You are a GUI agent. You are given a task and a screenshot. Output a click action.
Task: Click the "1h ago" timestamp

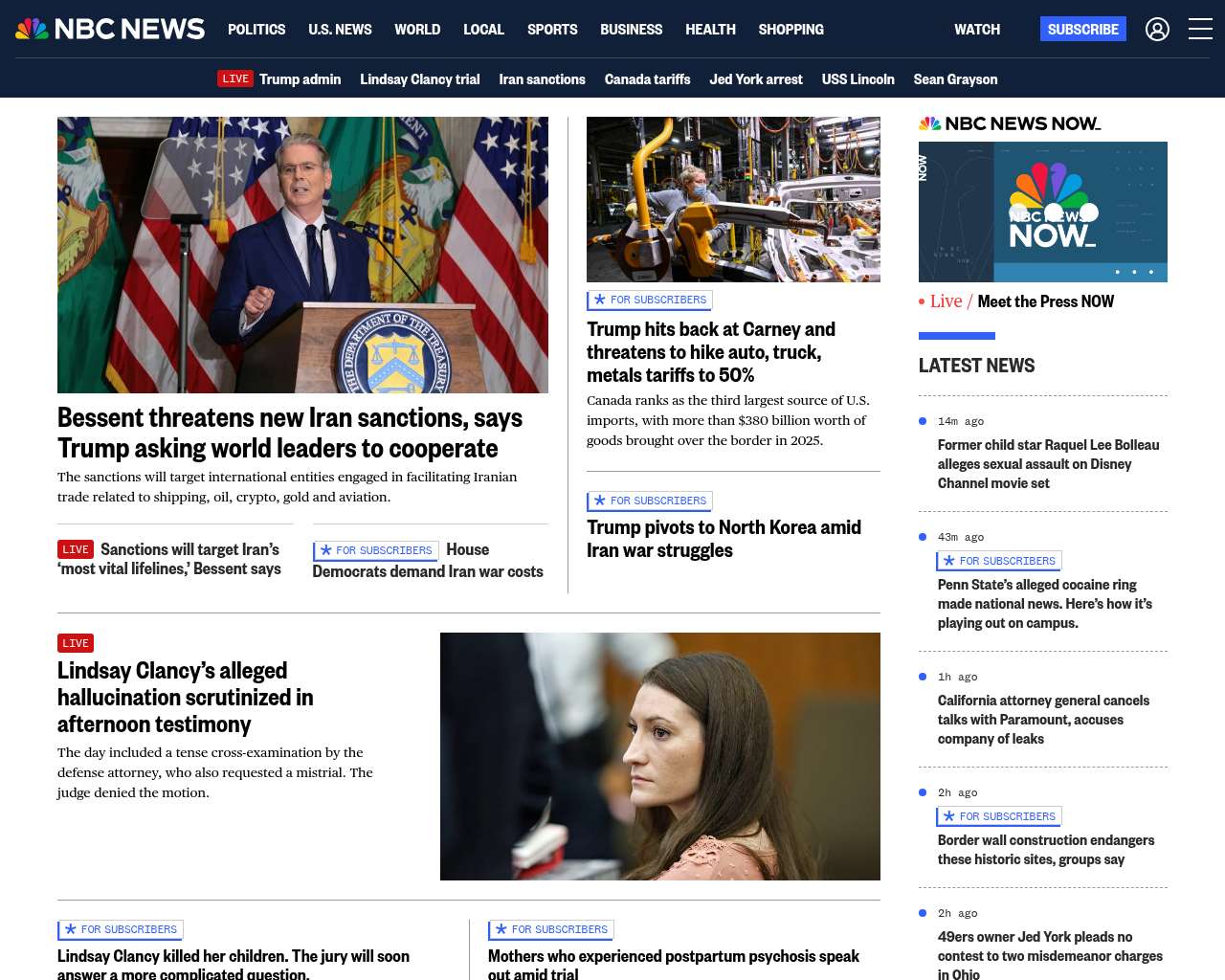point(958,677)
